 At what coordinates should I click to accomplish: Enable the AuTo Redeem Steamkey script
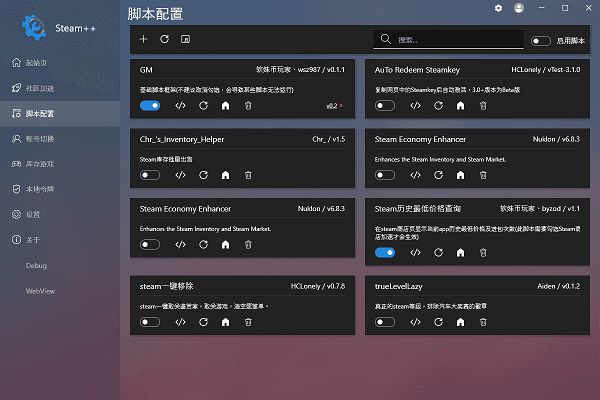click(x=385, y=106)
